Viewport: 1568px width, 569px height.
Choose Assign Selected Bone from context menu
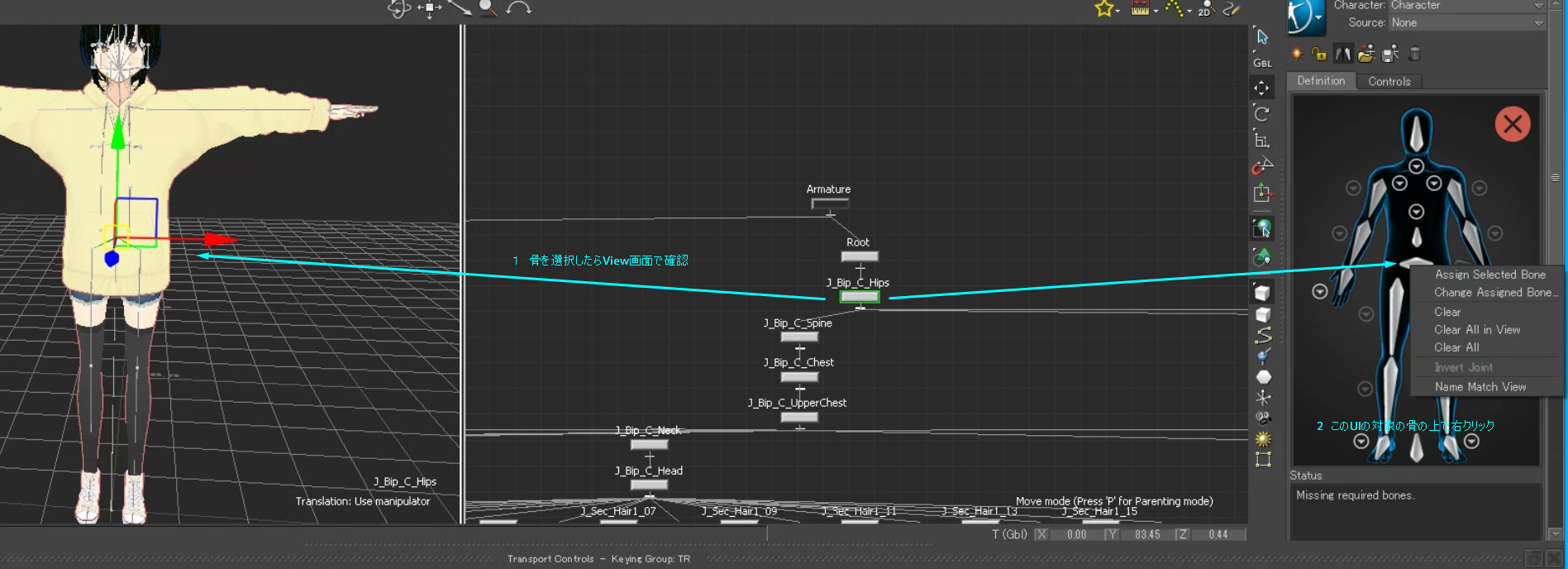tap(1489, 275)
